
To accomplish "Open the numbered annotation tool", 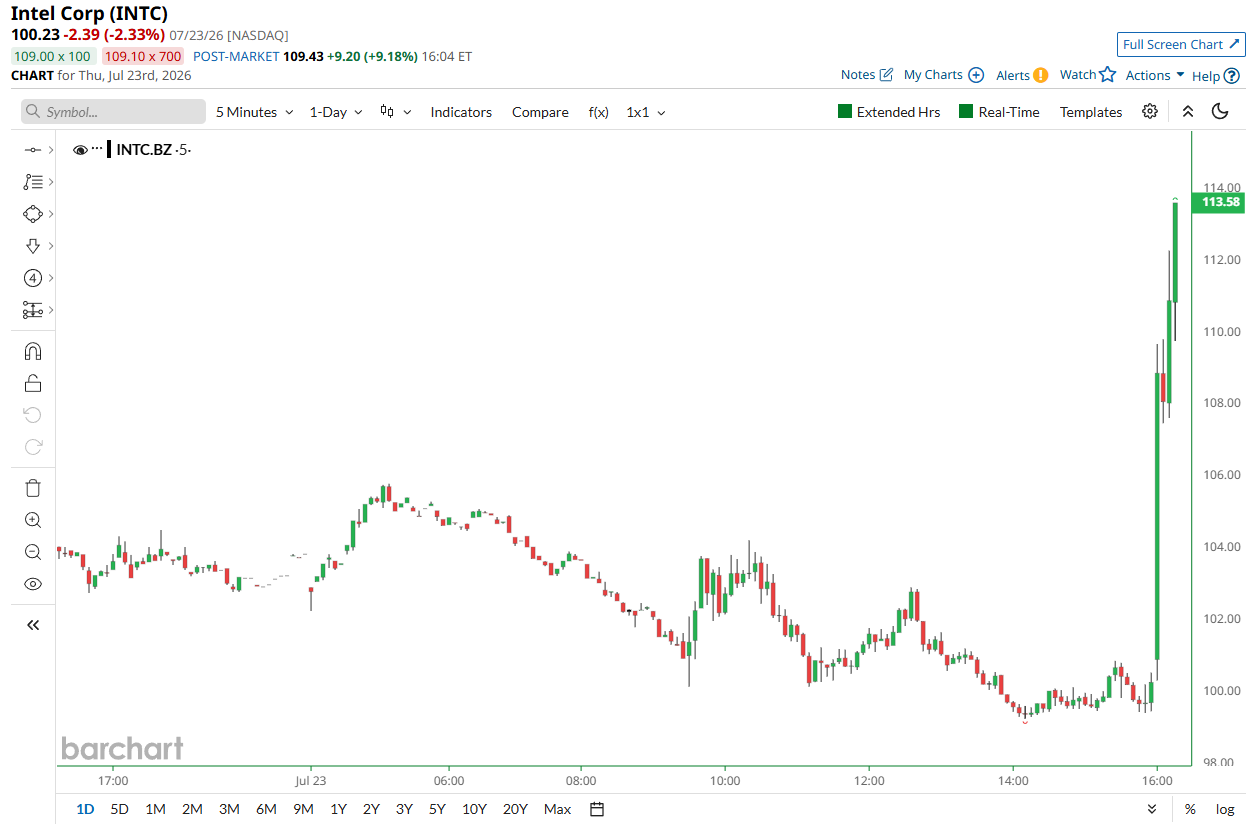I will pyautogui.click(x=32, y=278).
